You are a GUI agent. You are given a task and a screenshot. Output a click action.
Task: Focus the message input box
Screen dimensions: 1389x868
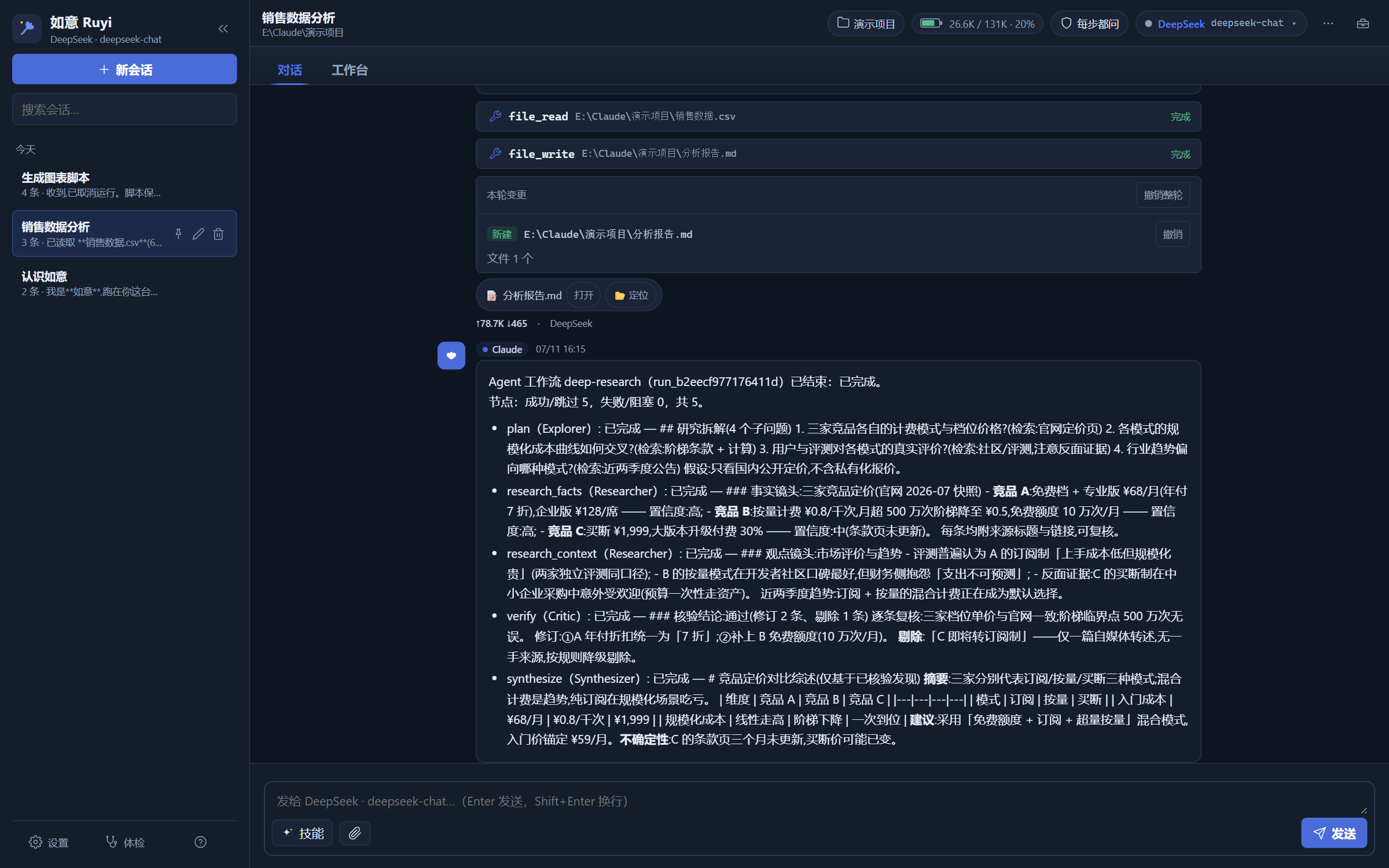819,801
